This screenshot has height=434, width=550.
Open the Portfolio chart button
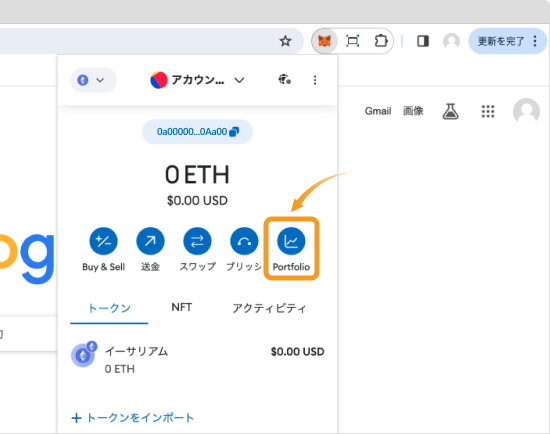coord(291,249)
